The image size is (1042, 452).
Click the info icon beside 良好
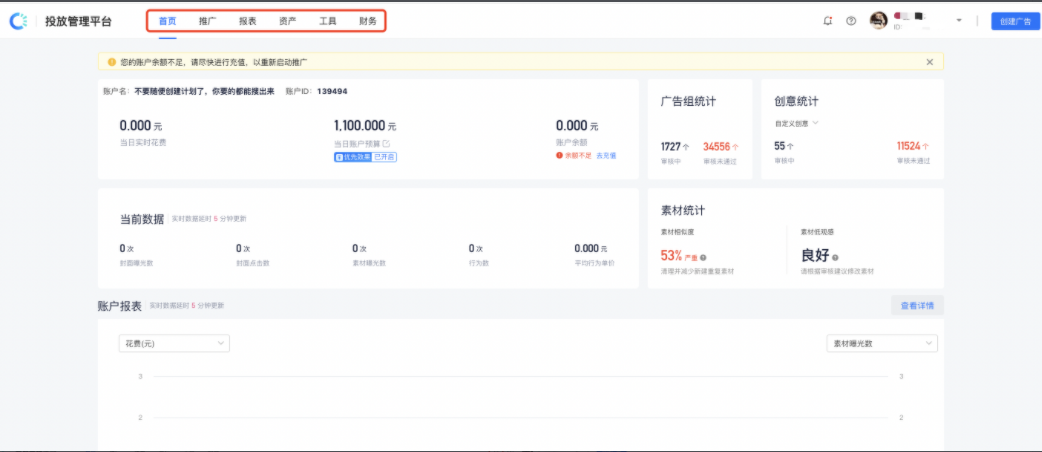(x=835, y=257)
